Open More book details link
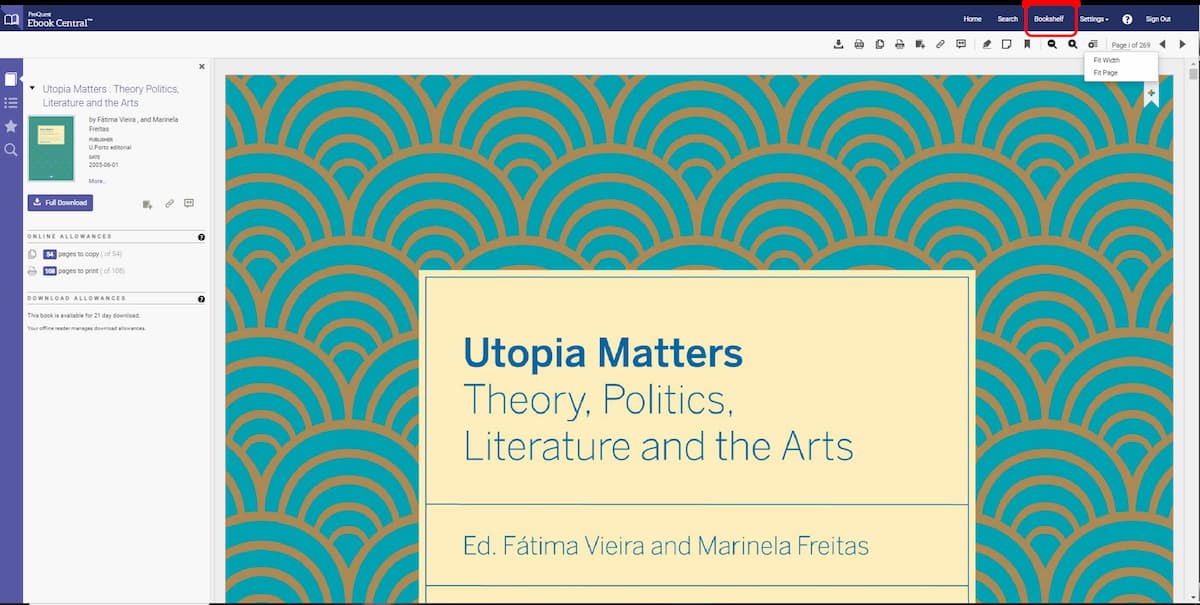 [x=96, y=180]
